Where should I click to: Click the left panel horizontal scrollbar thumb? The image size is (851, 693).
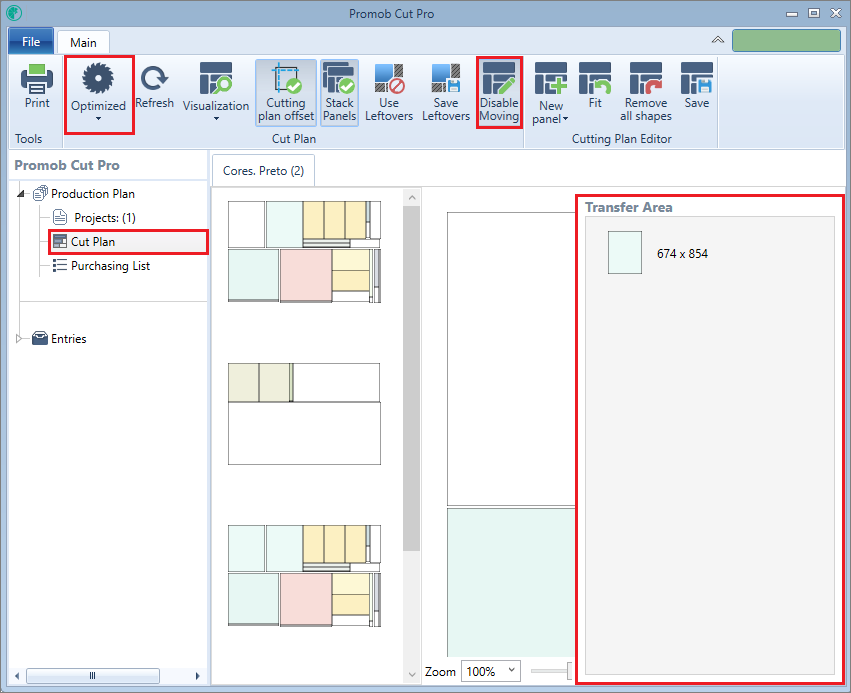pyautogui.click(x=93, y=676)
